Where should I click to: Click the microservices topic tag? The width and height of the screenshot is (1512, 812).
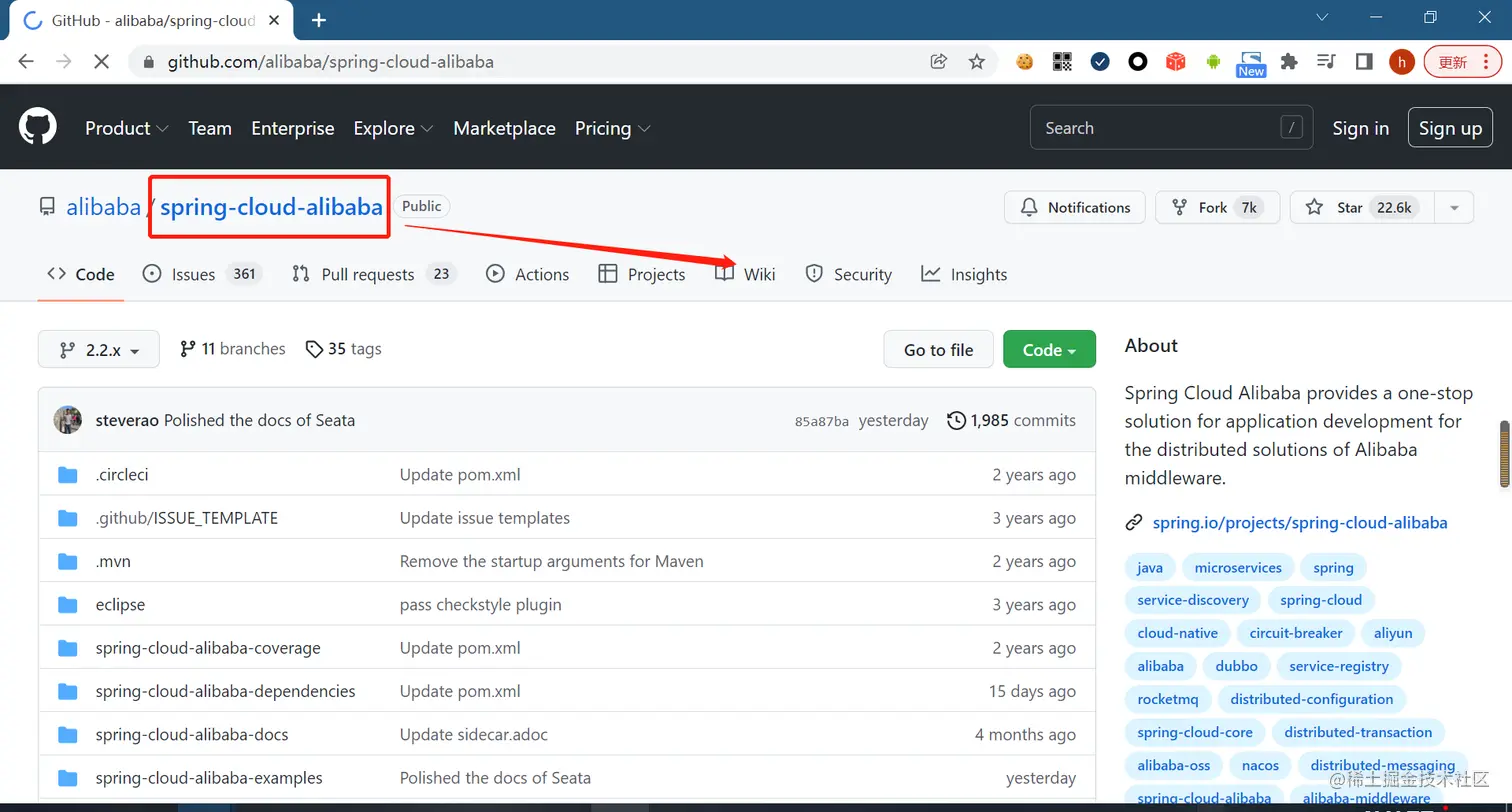tap(1237, 567)
